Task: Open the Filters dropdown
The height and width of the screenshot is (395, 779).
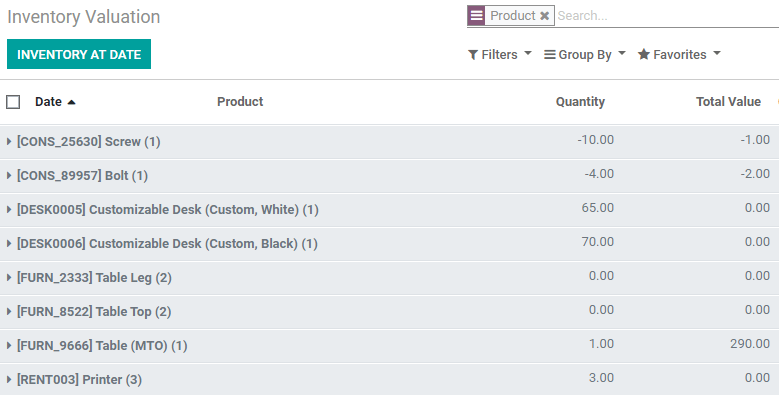Action: (x=500, y=55)
